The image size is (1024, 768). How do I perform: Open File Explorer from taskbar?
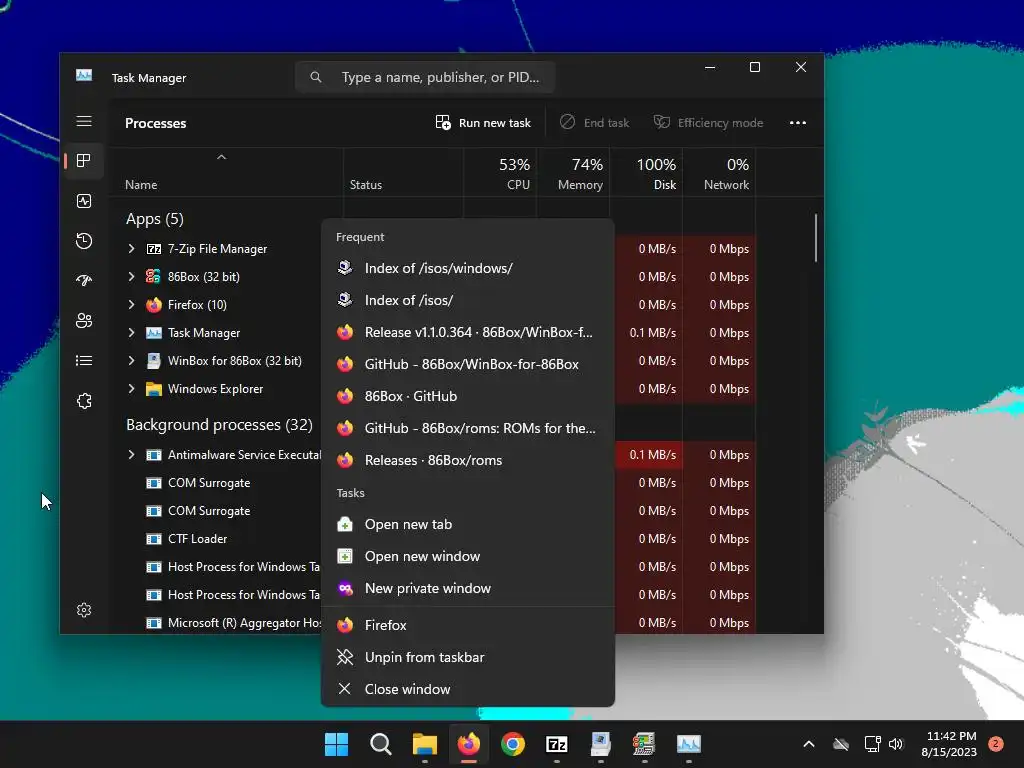424,744
